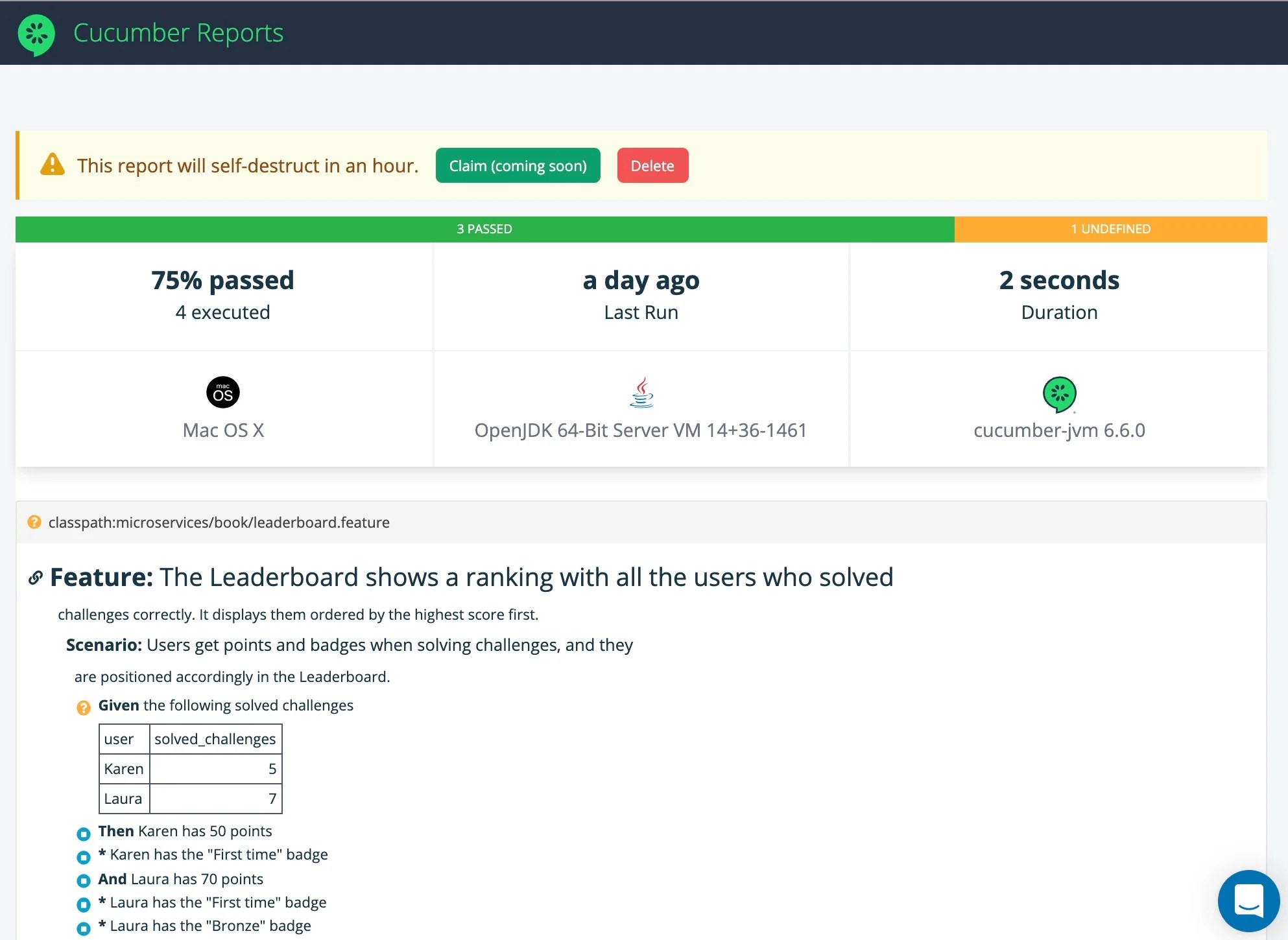Click the cucumber-jvm green logo icon

click(1059, 394)
